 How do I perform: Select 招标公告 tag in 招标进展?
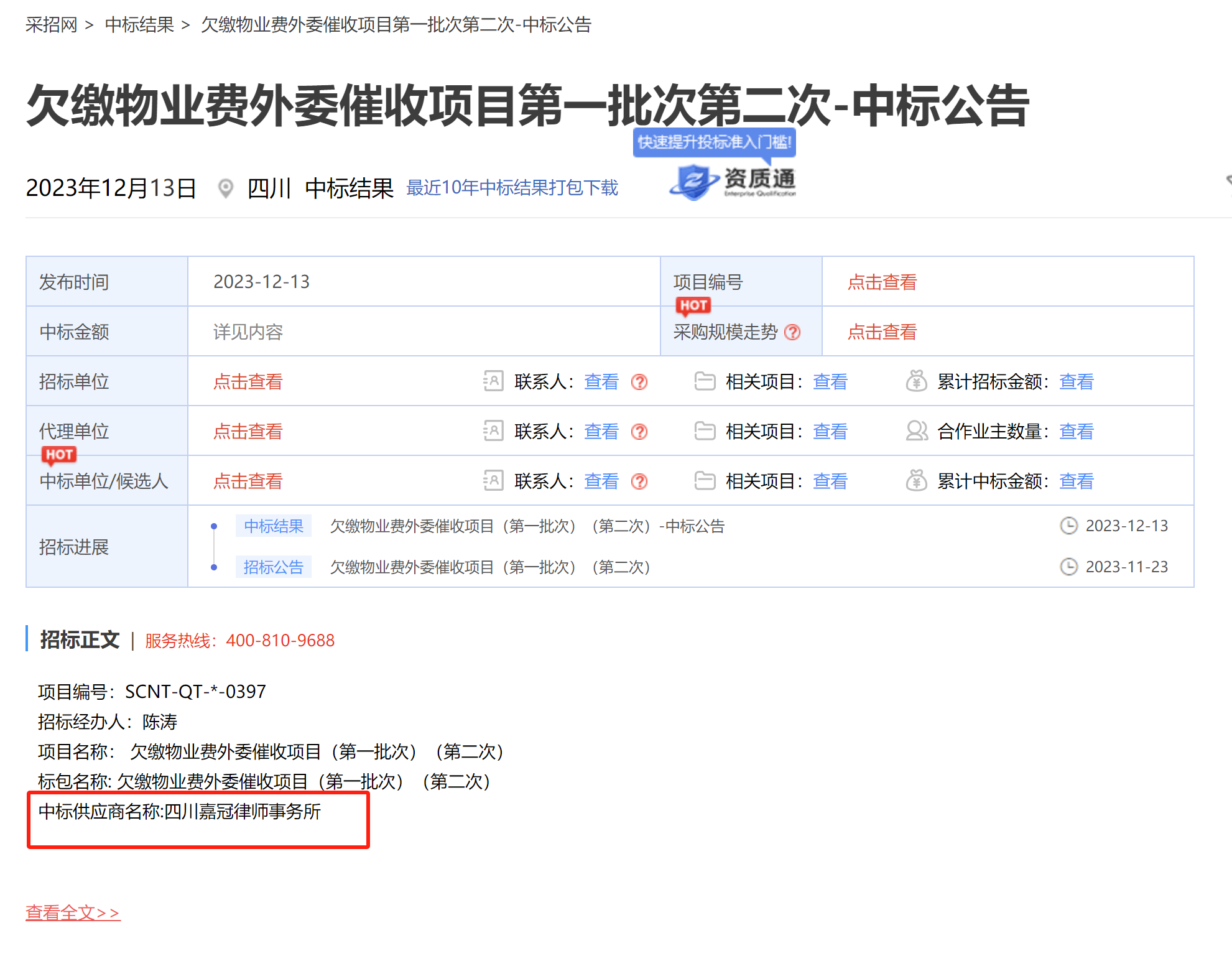(274, 567)
